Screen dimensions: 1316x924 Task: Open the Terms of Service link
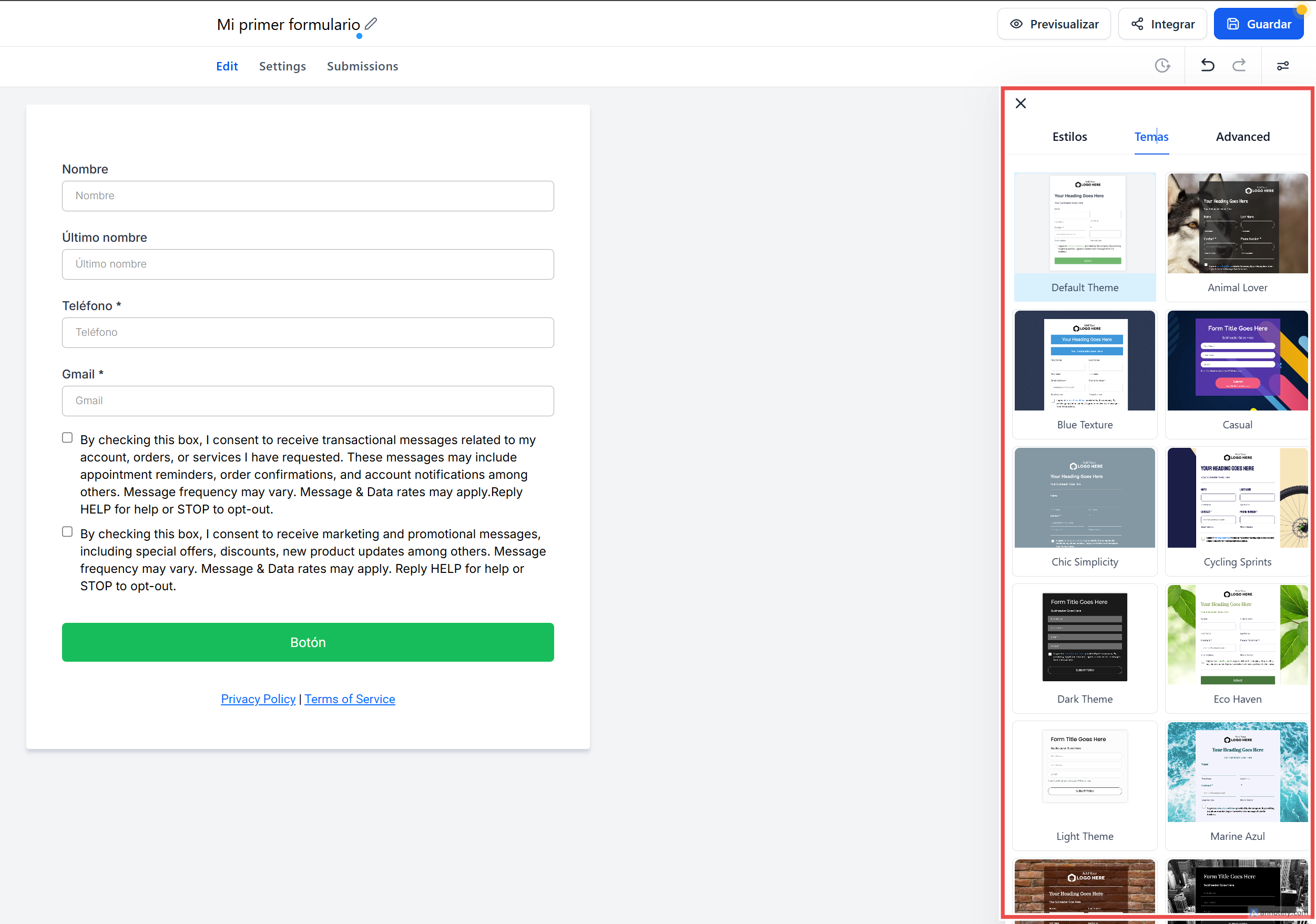coord(350,699)
